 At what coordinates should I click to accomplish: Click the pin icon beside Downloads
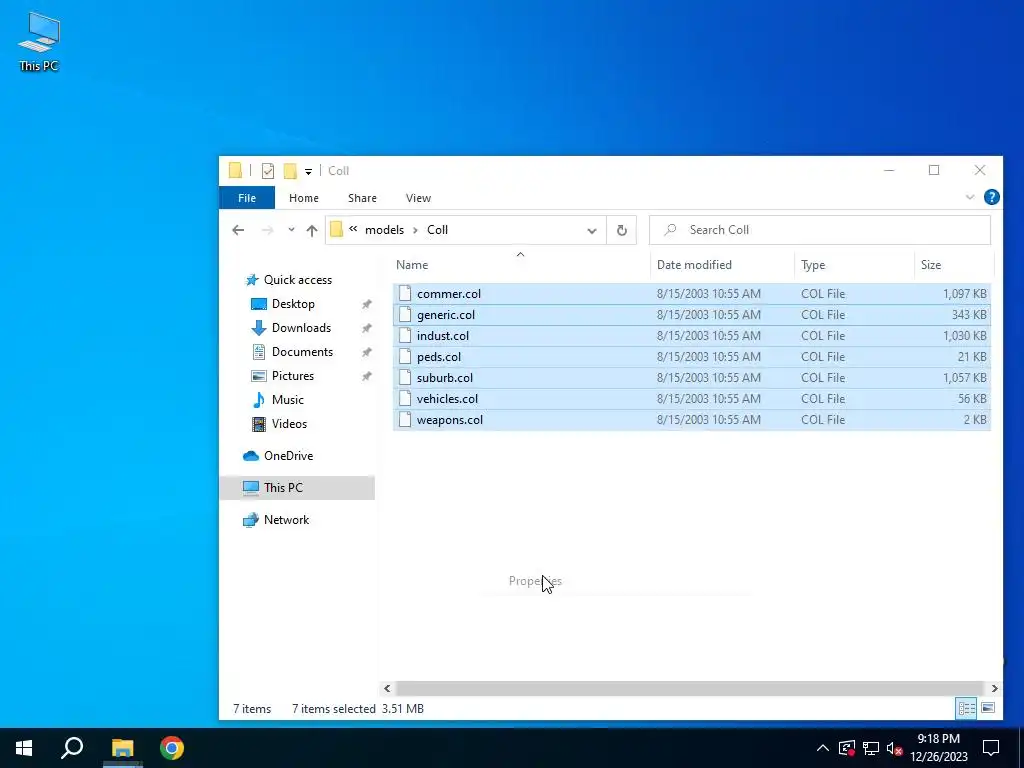pos(367,328)
